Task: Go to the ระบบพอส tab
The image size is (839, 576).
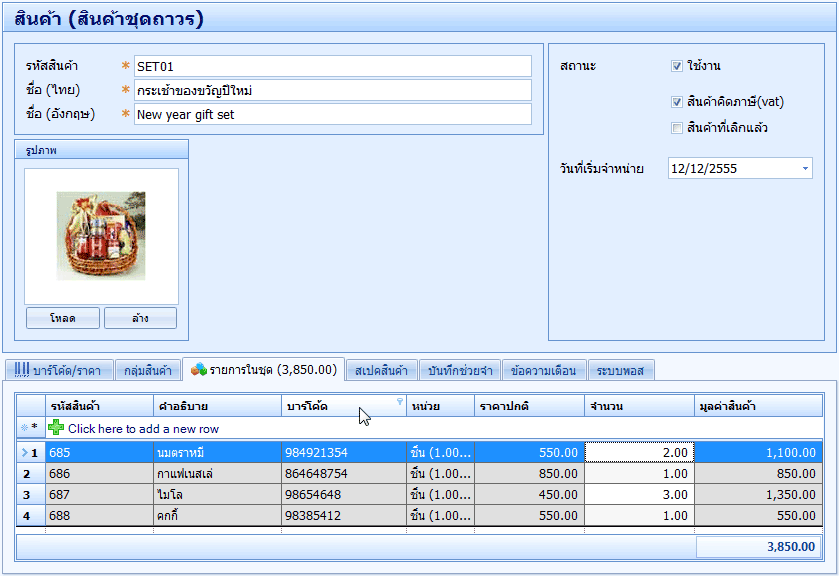Action: [x=621, y=371]
